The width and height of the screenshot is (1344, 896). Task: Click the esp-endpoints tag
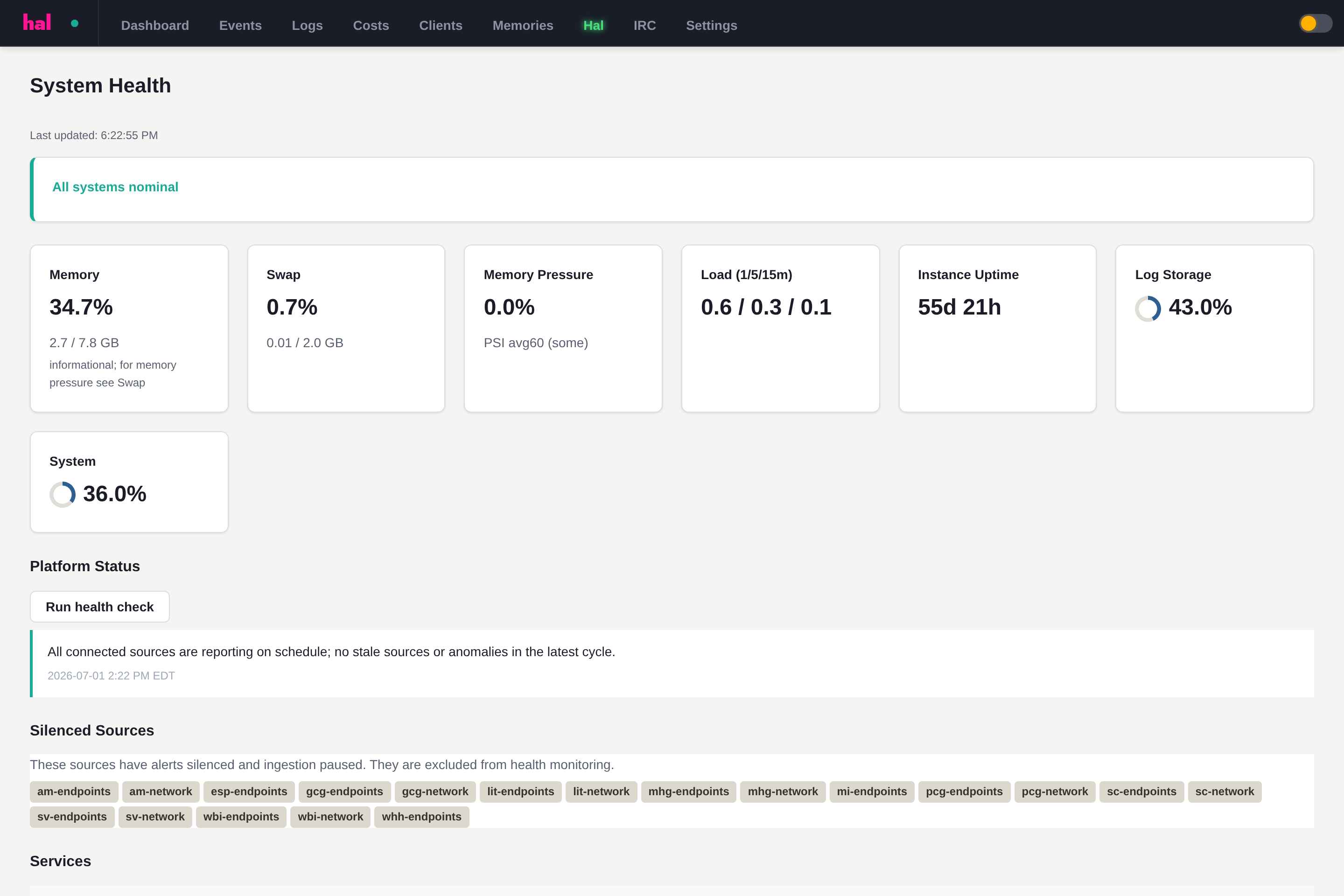click(x=249, y=791)
